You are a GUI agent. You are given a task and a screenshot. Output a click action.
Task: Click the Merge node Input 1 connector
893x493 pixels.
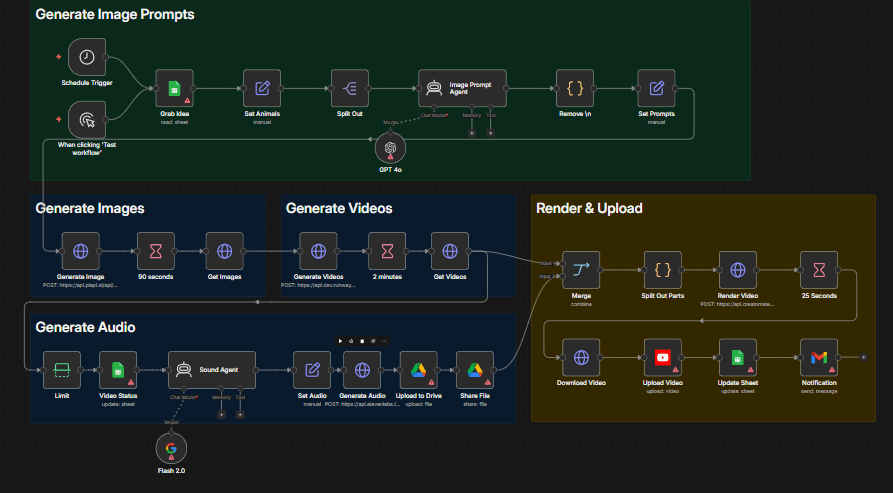pos(563,264)
